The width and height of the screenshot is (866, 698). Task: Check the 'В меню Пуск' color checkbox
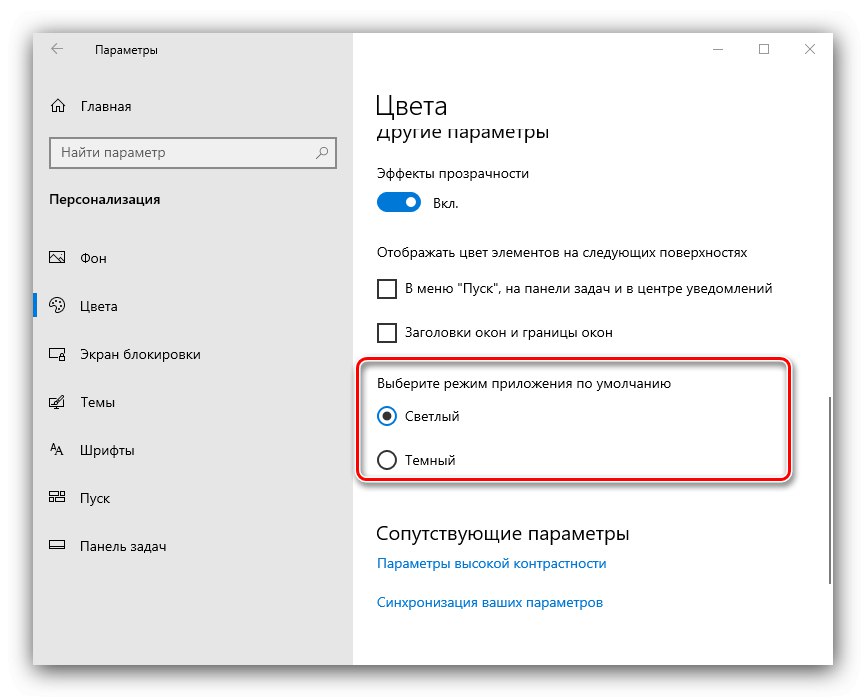[x=387, y=289]
